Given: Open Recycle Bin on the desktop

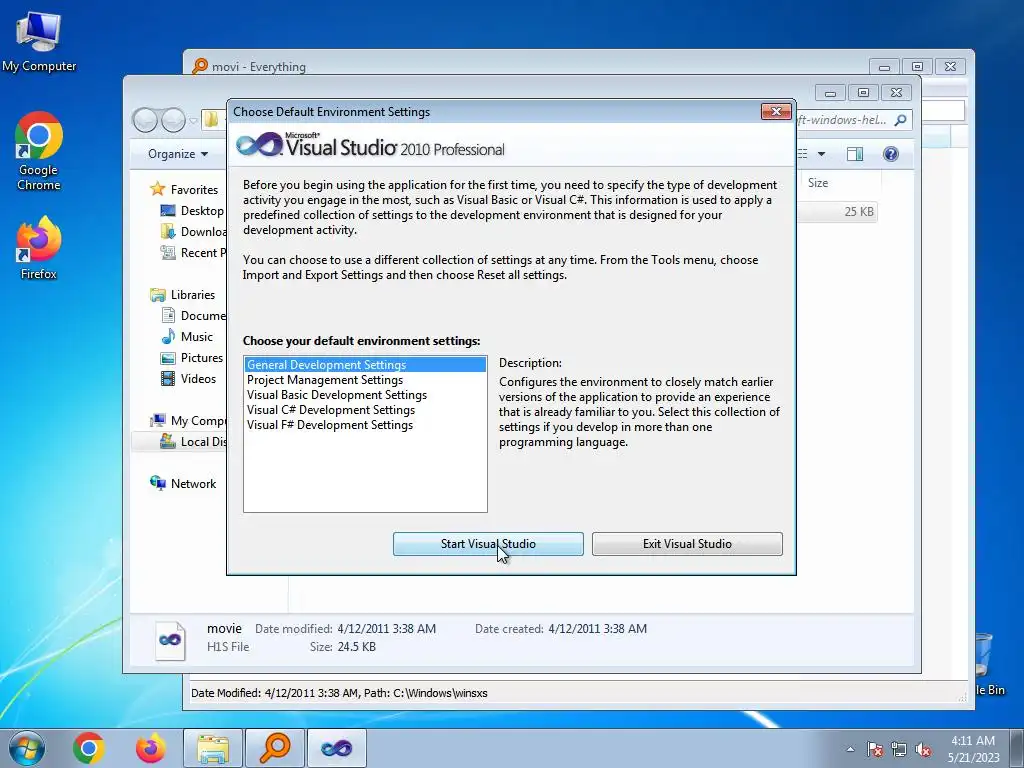Looking at the screenshot, I should pos(985,663).
